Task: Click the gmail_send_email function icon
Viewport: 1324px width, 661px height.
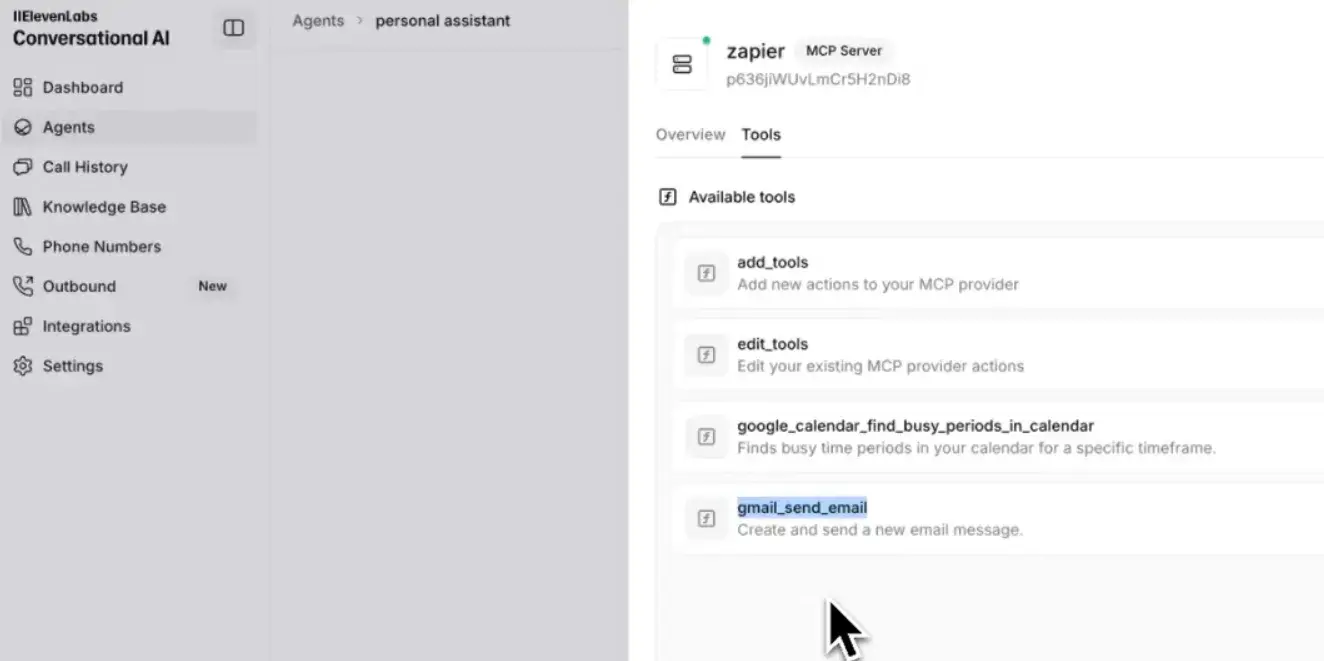Action: pos(706,518)
